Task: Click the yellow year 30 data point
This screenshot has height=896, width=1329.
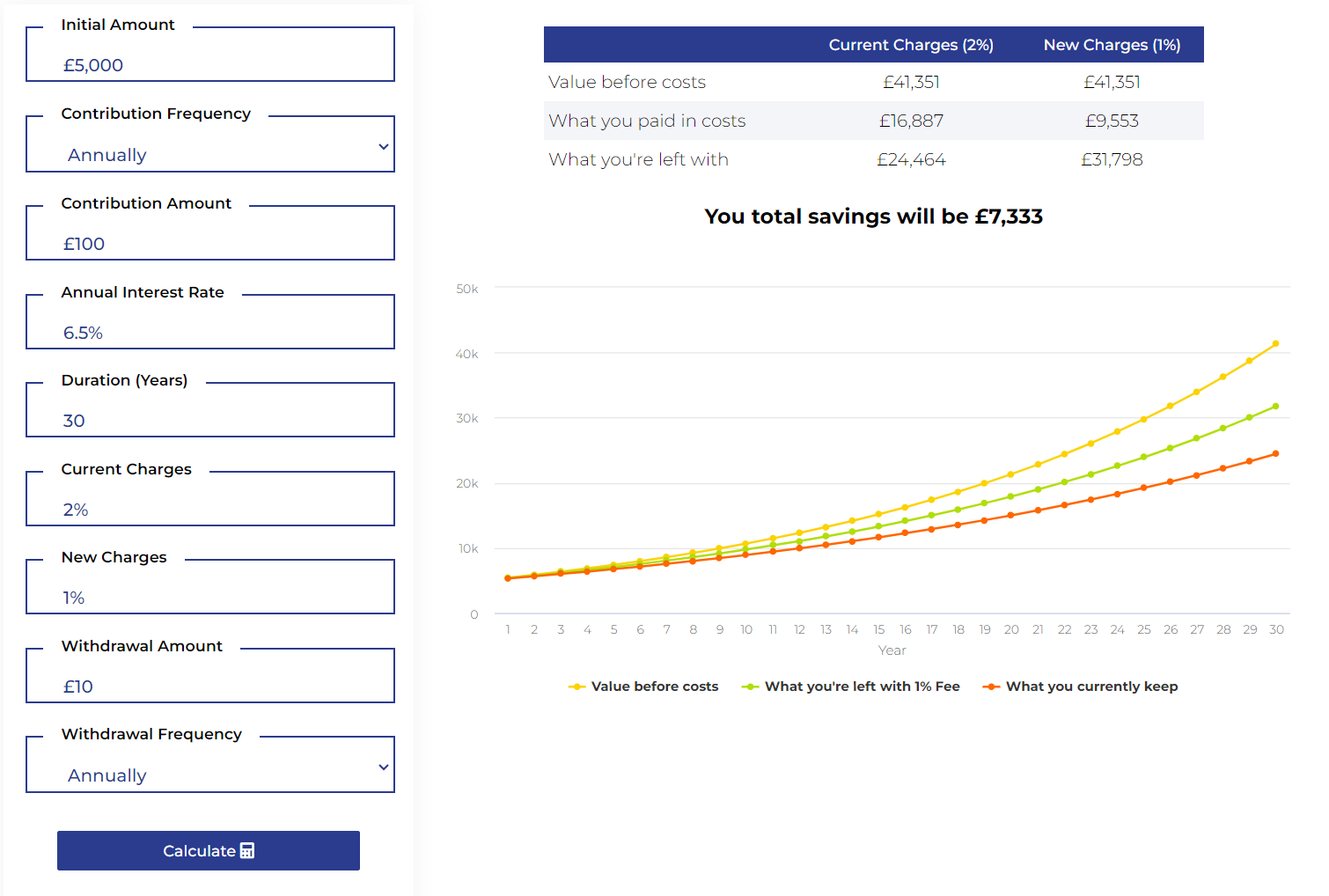Action: [1275, 344]
